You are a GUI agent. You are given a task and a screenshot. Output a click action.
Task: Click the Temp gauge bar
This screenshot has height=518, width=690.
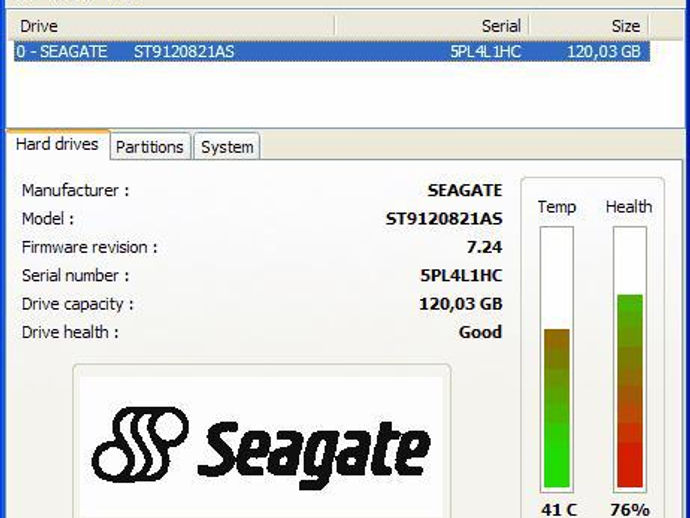[557, 360]
